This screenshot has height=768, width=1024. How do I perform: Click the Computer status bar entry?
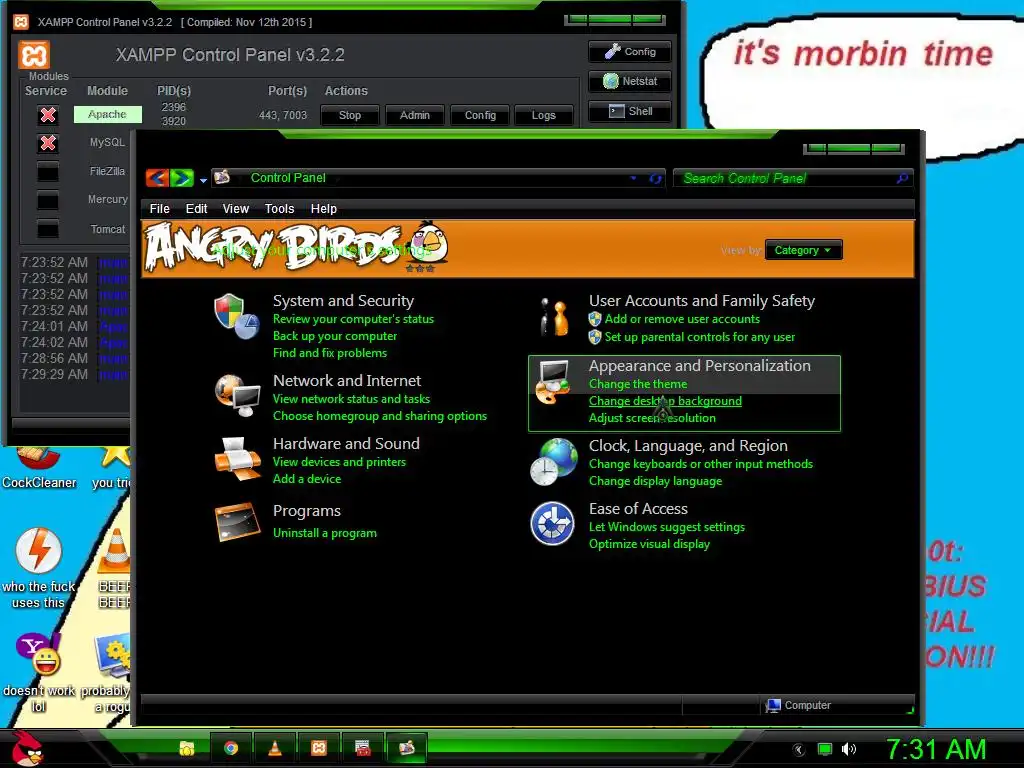tap(799, 705)
